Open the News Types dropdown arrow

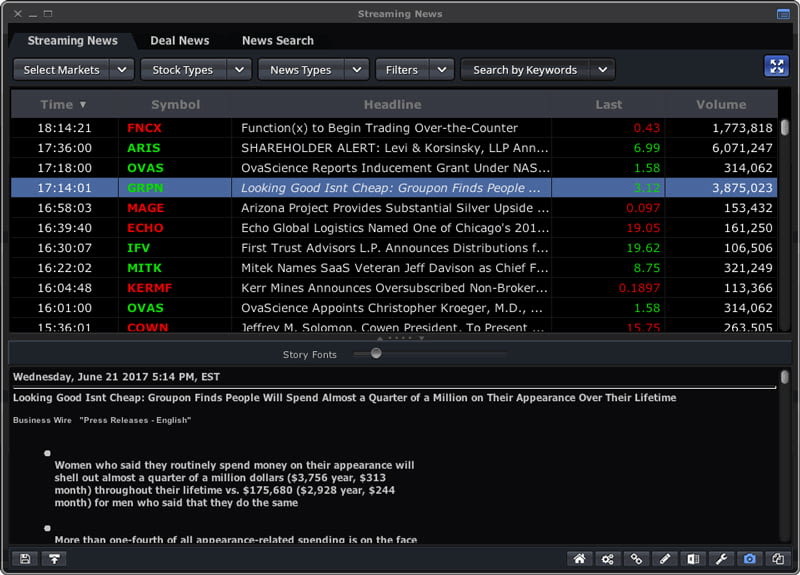pos(357,70)
